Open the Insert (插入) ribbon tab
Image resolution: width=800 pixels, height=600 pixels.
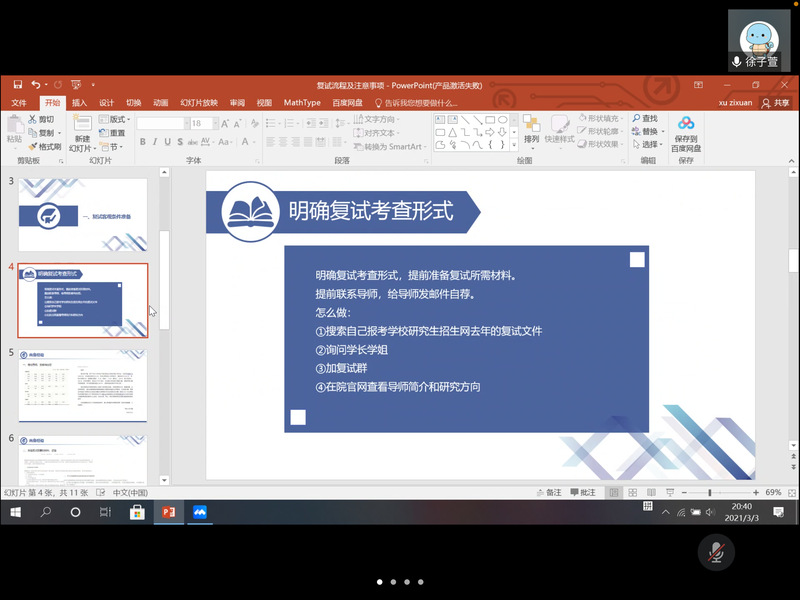79,102
